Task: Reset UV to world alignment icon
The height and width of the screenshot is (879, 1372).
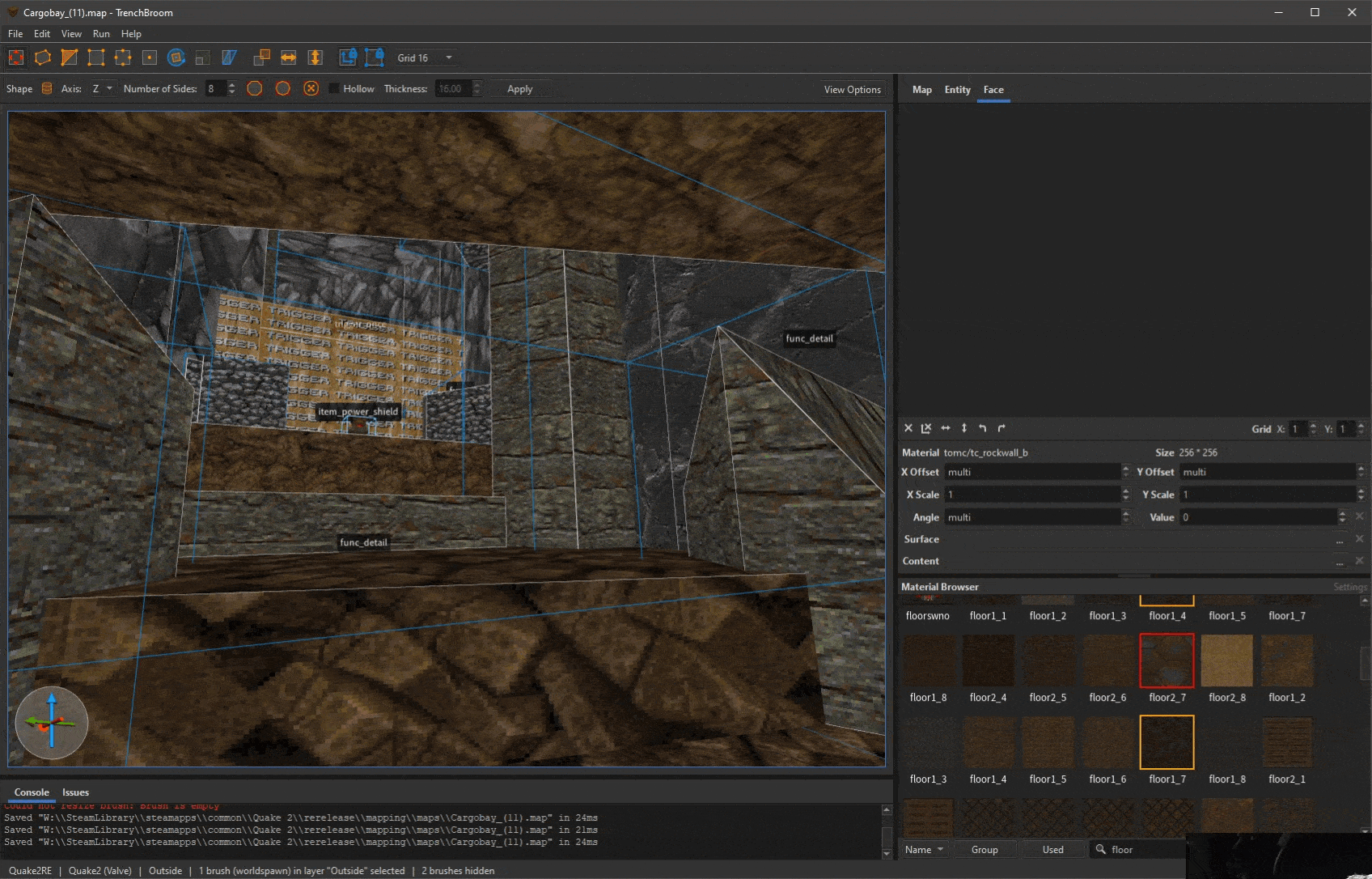Action: [x=926, y=428]
